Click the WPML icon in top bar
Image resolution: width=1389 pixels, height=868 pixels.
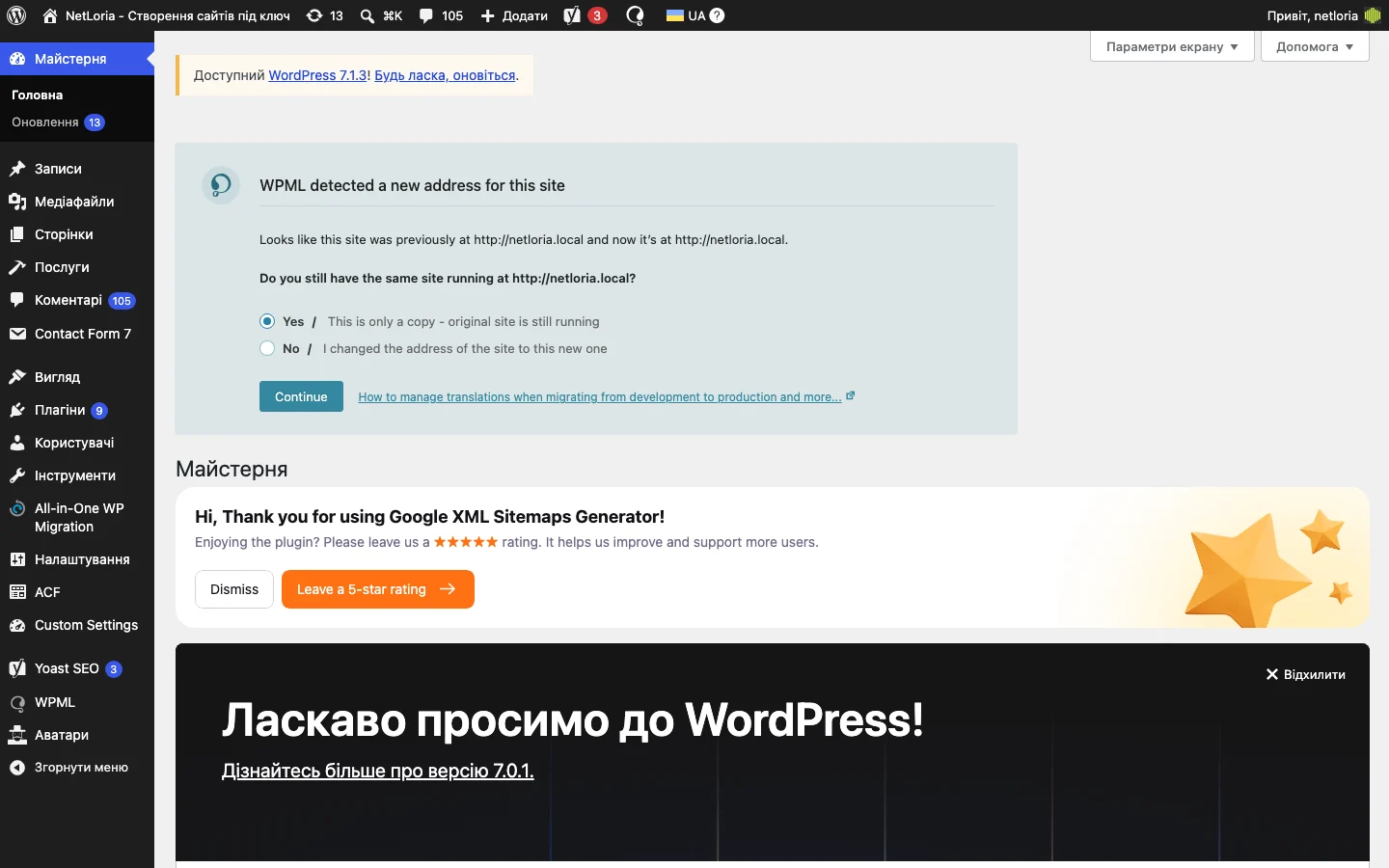[635, 15]
